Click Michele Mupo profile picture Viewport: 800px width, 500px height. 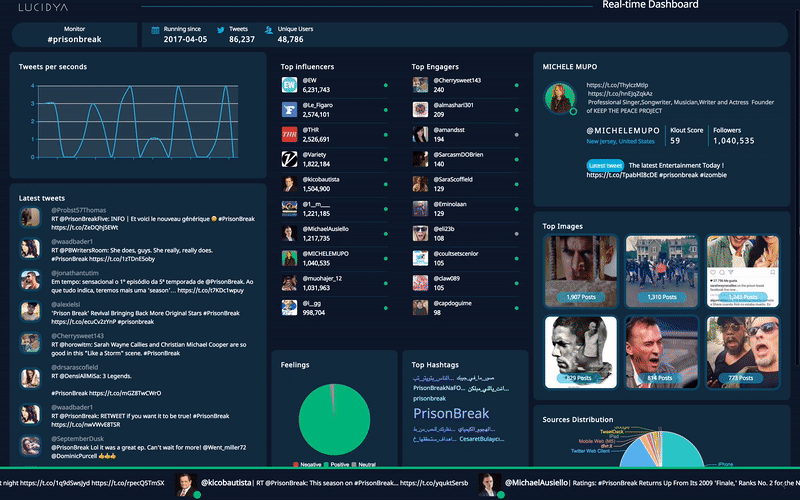(x=560, y=98)
